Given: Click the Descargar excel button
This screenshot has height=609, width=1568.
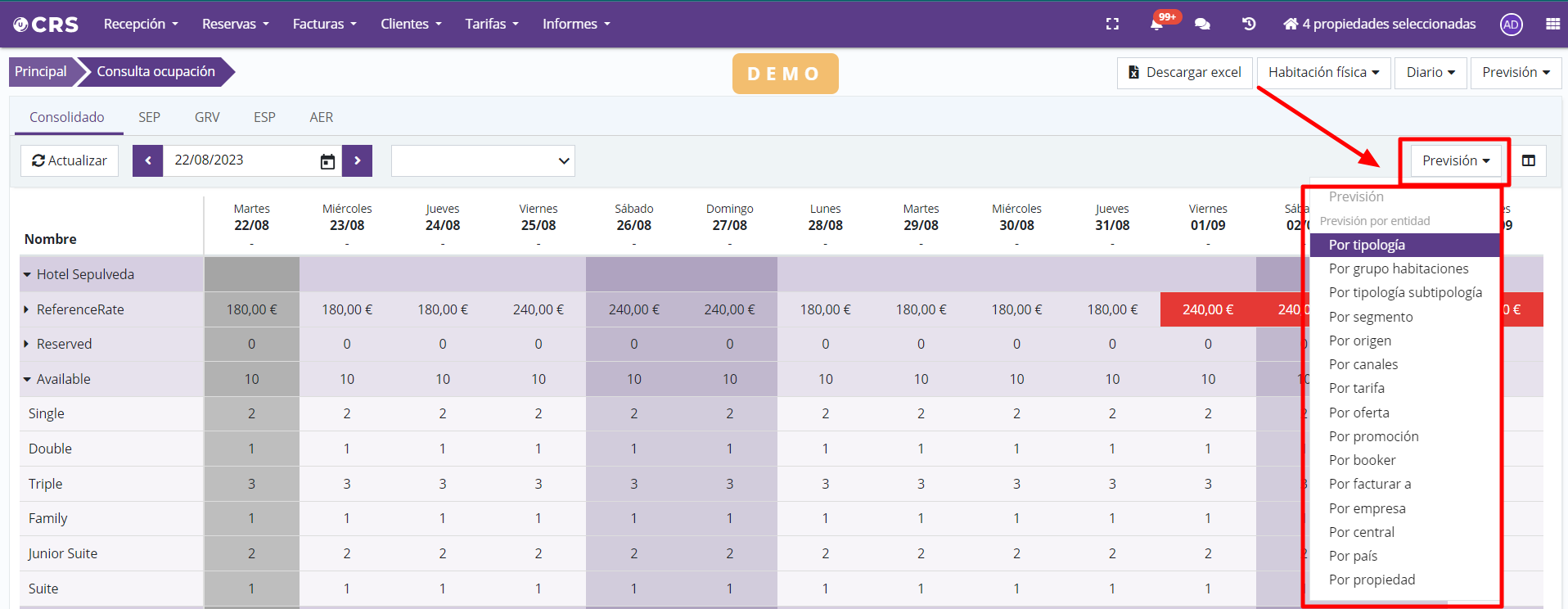Looking at the screenshot, I should pyautogui.click(x=1184, y=72).
